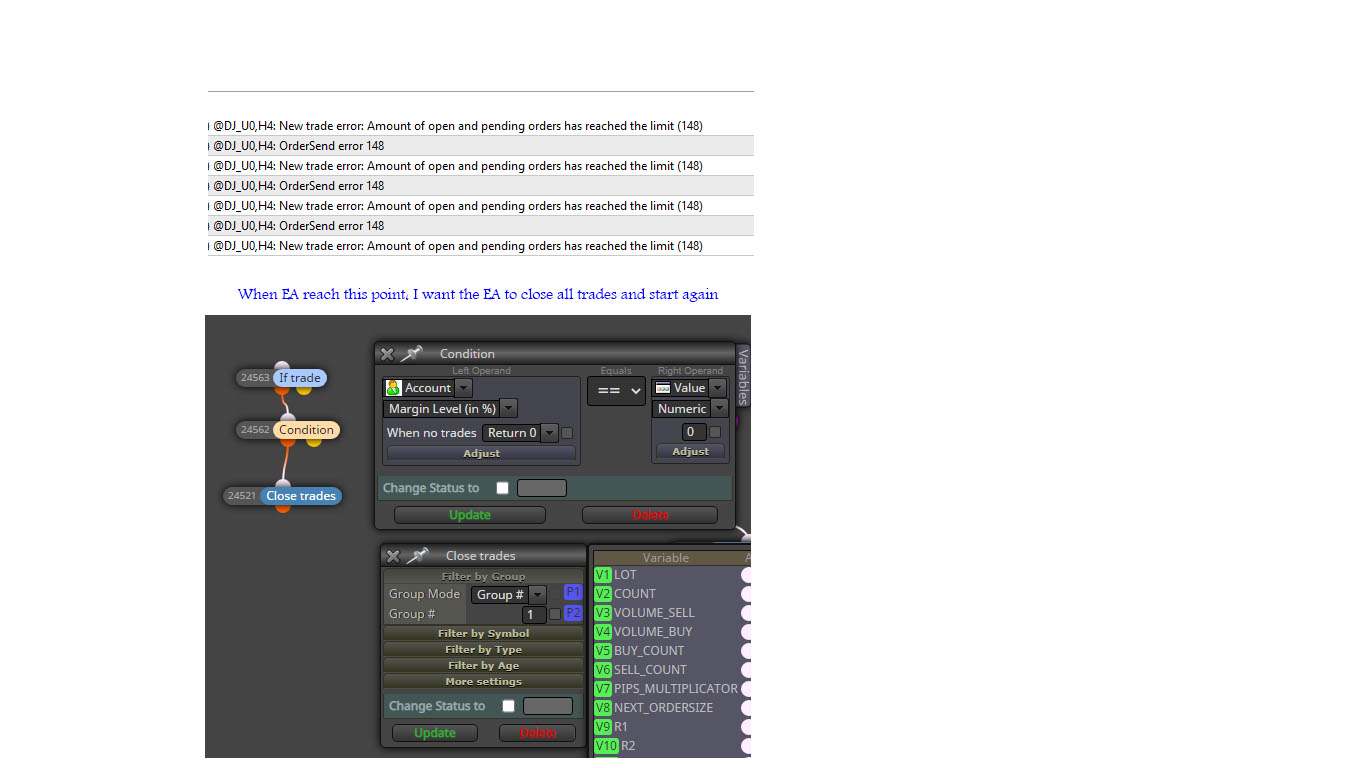The image size is (1366, 768).
Task: Select the V7 badge beside PIPS_MULTIPLICATOR
Action: coord(602,689)
